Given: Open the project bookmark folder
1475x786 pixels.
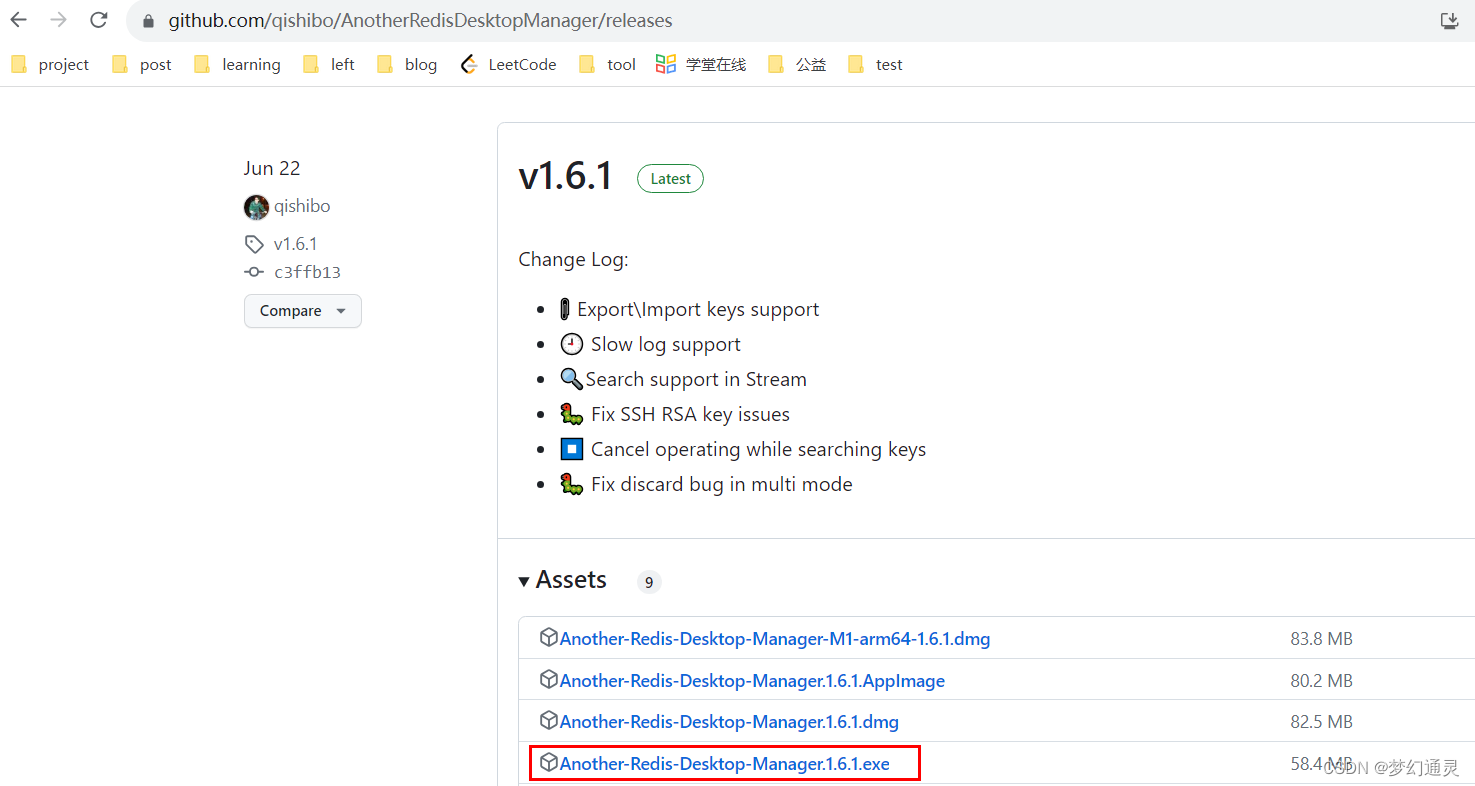Looking at the screenshot, I should [50, 65].
